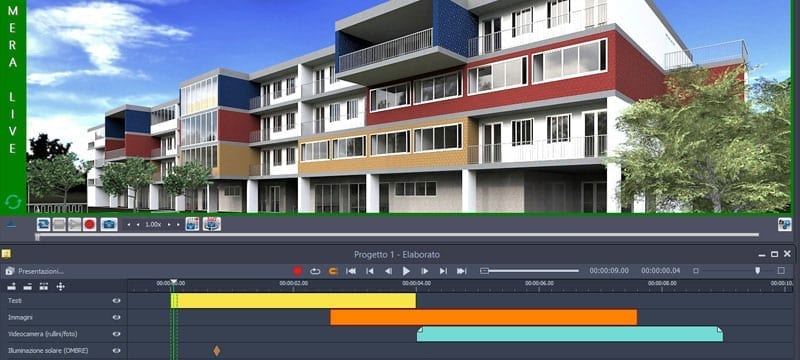Select the cyan Videocamera clip
Screen dimensions: 800x360
[569, 334]
